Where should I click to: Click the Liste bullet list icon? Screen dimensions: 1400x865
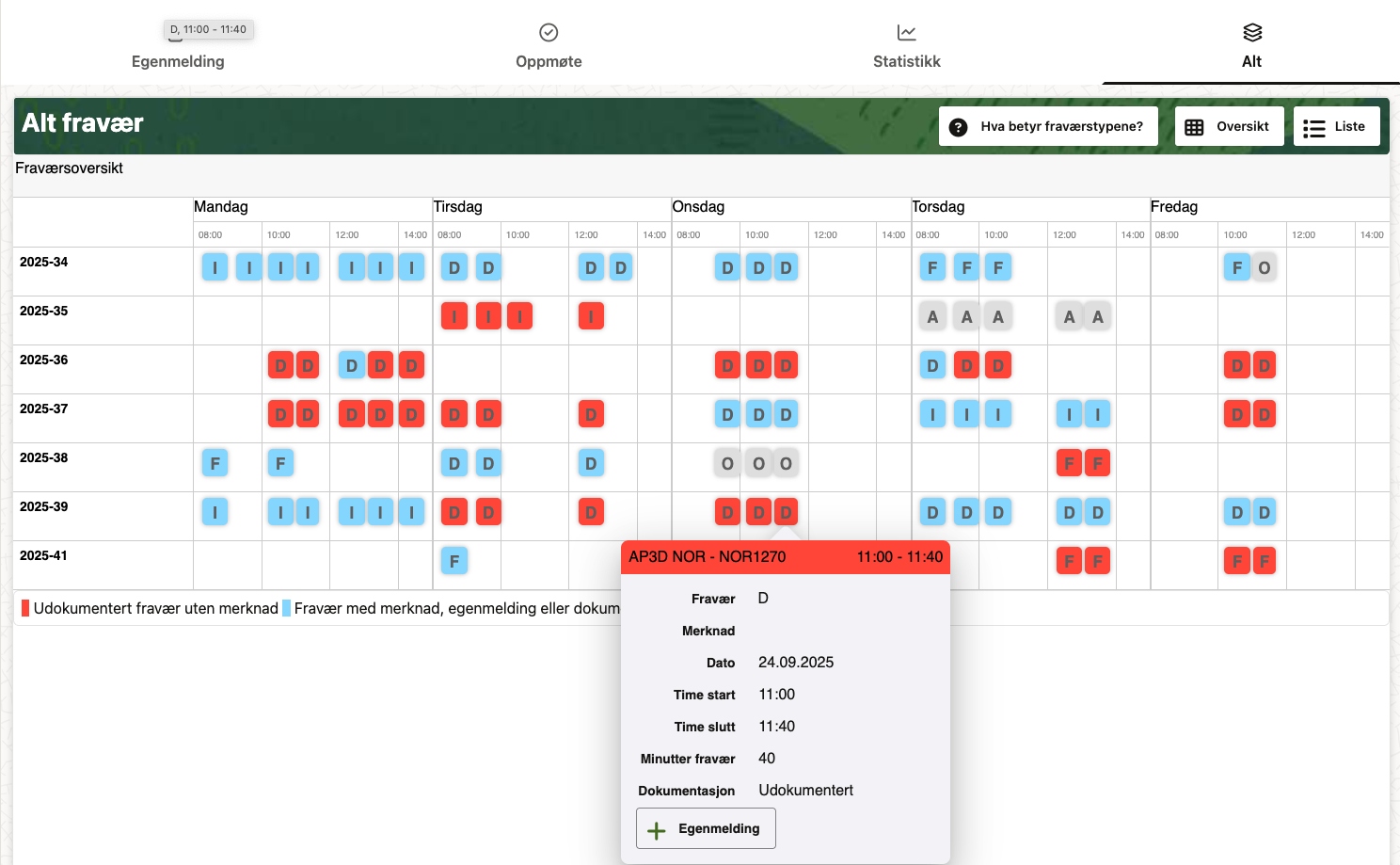pyautogui.click(x=1314, y=127)
